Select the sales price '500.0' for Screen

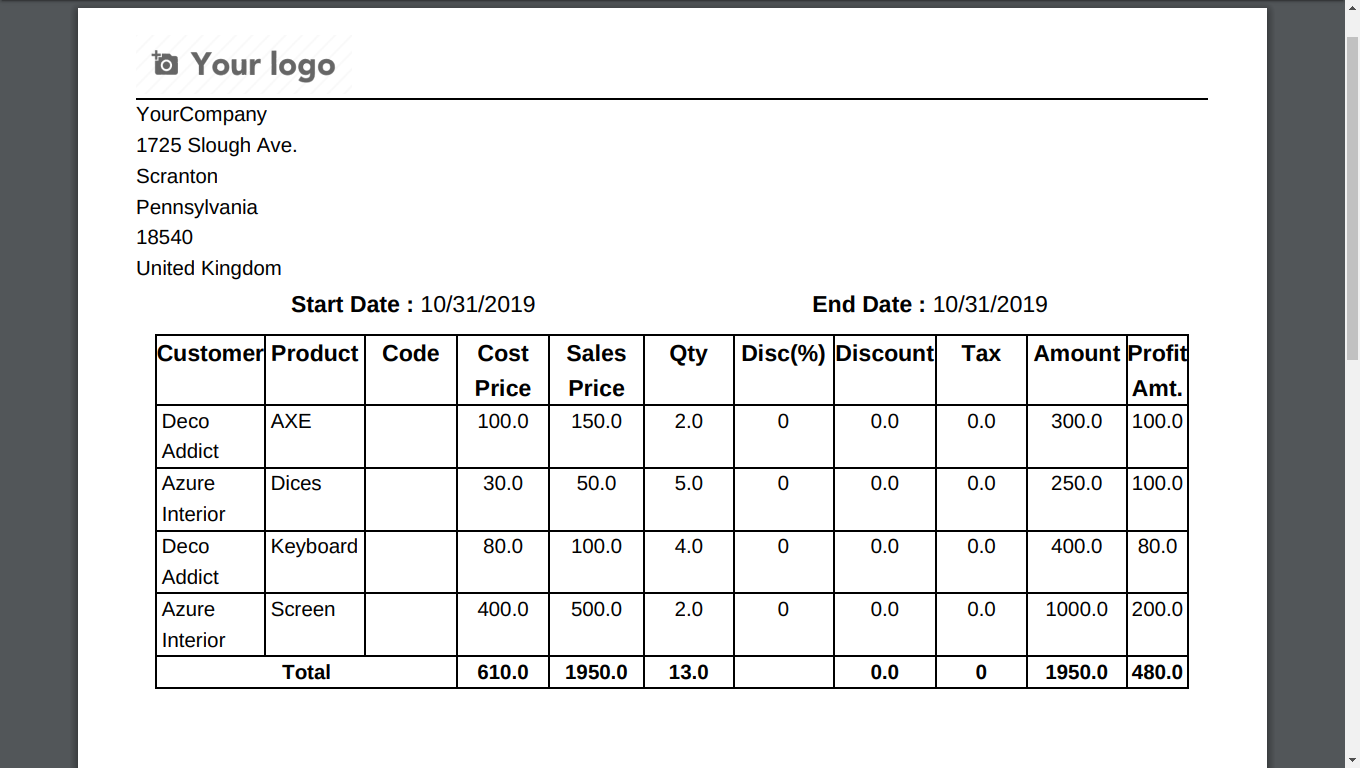tap(596, 609)
